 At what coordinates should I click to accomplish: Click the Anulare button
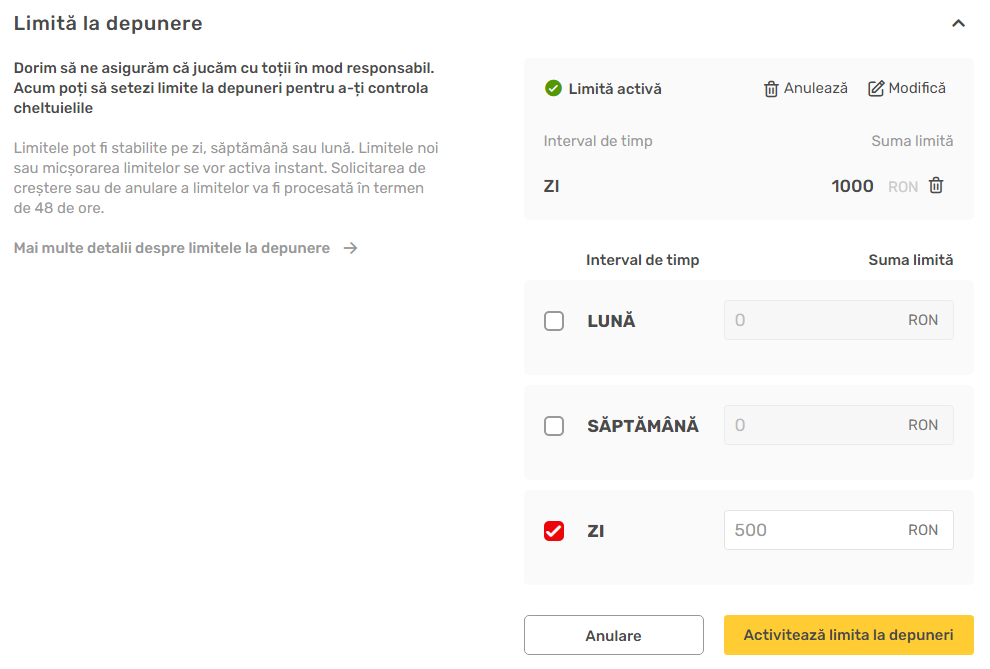click(614, 635)
